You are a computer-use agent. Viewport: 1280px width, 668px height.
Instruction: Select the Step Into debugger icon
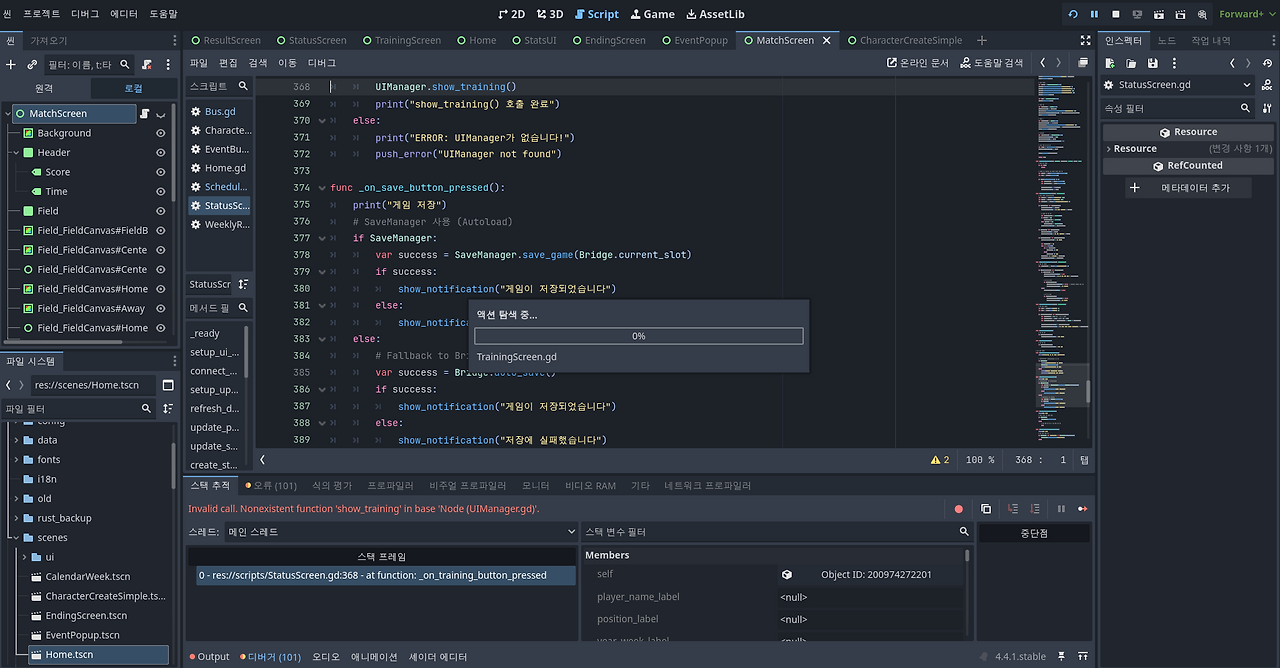[x=1013, y=508]
